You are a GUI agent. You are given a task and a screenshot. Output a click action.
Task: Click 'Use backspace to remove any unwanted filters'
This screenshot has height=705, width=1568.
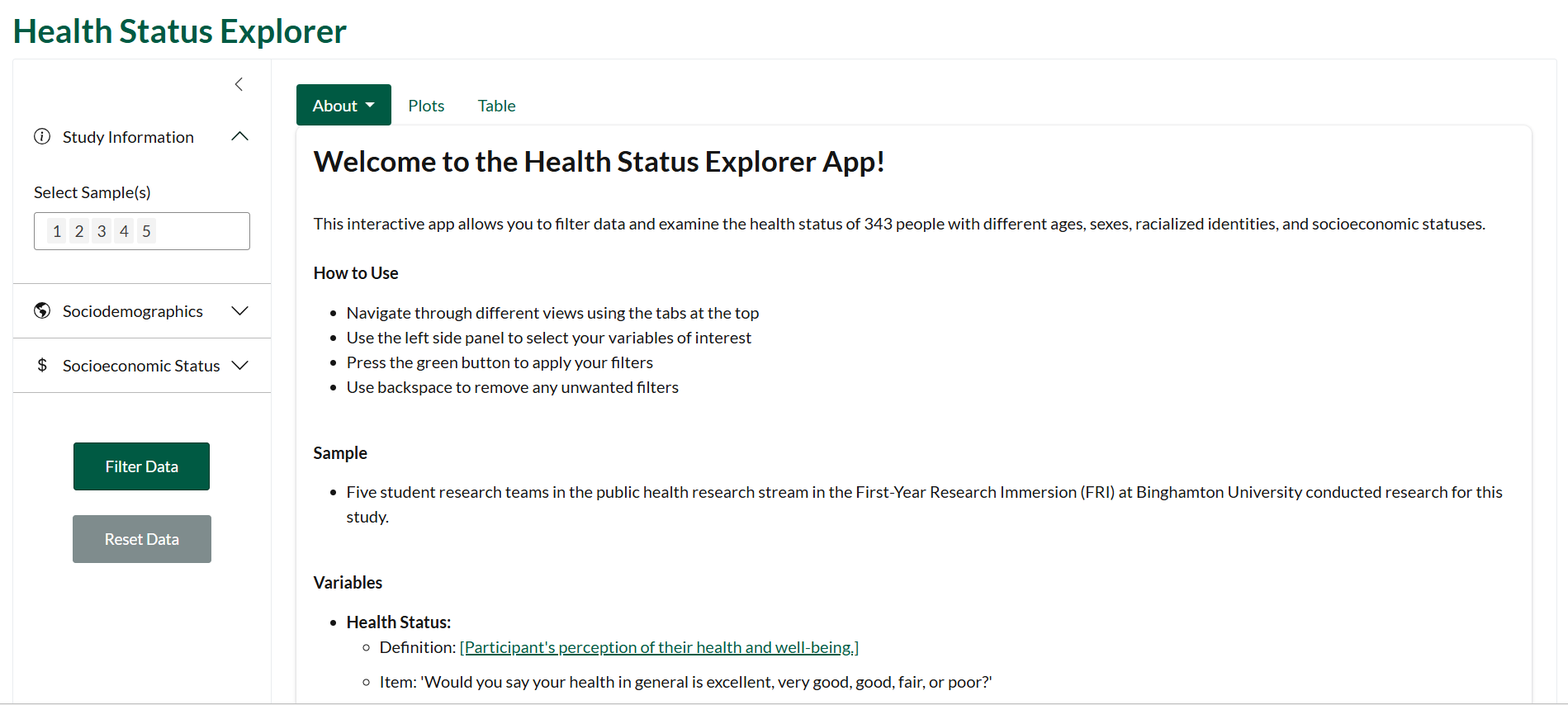pos(513,387)
